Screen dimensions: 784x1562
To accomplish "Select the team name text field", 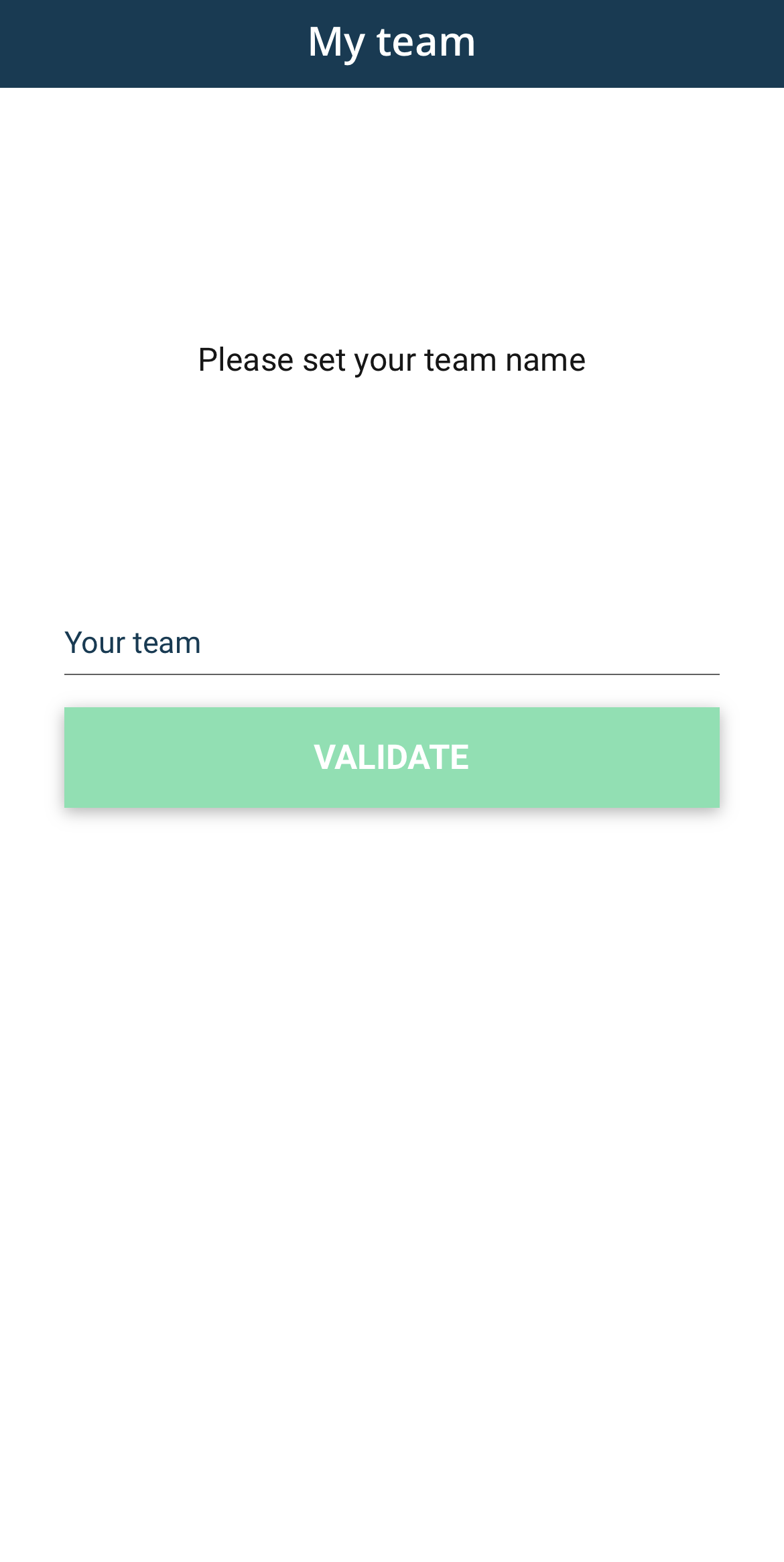I will pos(392,643).
